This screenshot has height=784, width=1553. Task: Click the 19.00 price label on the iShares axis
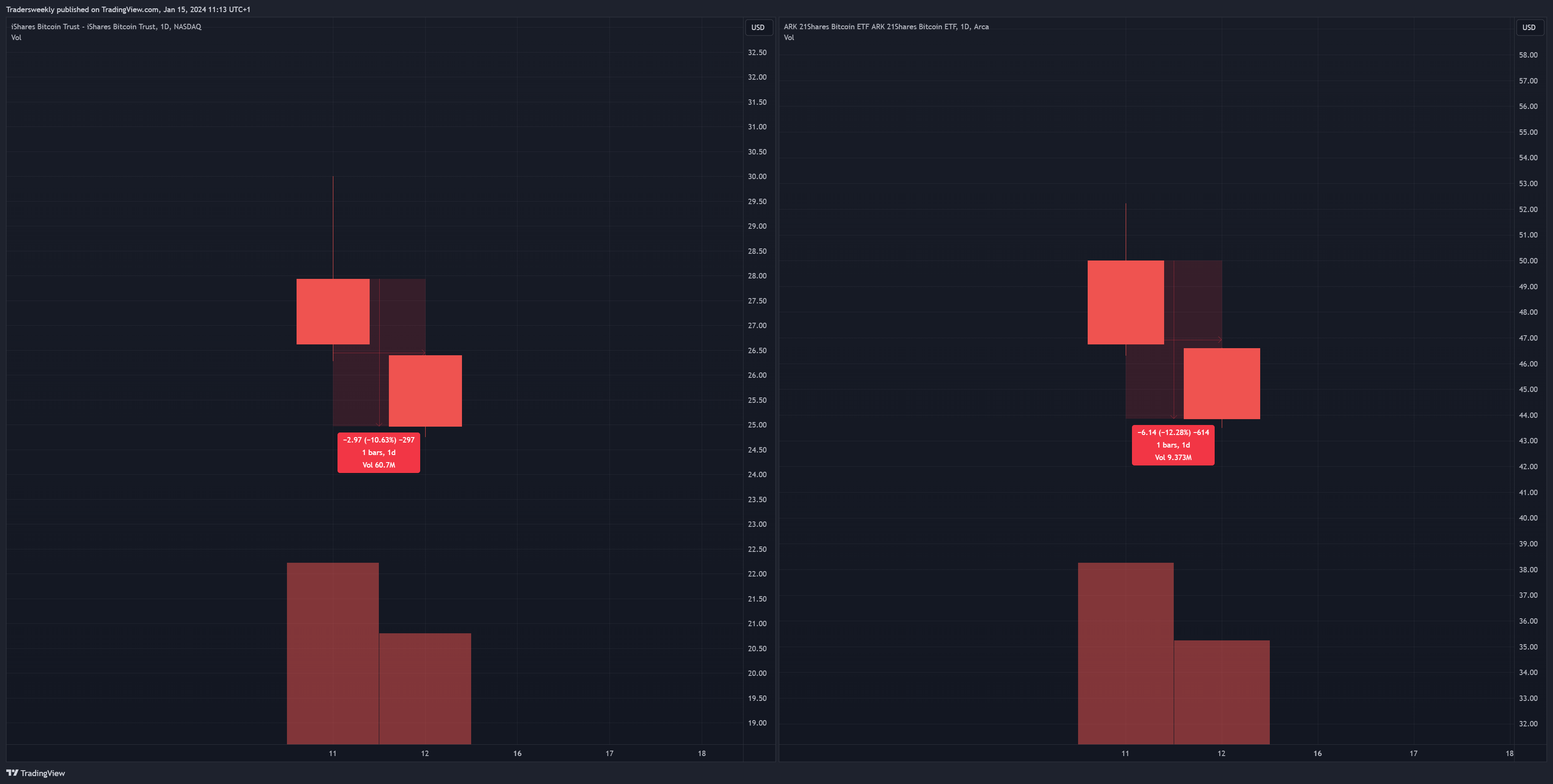coord(757,723)
